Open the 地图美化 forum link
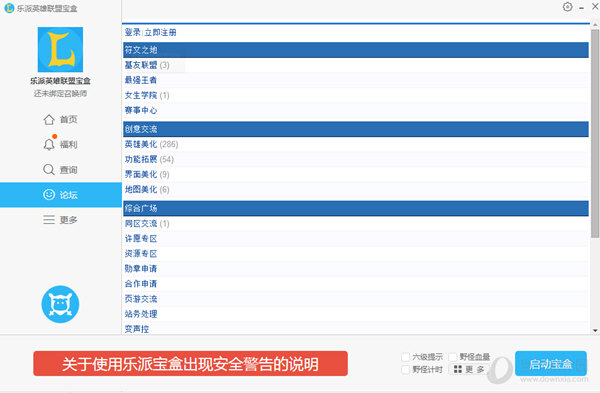The image size is (600, 393). [x=141, y=189]
